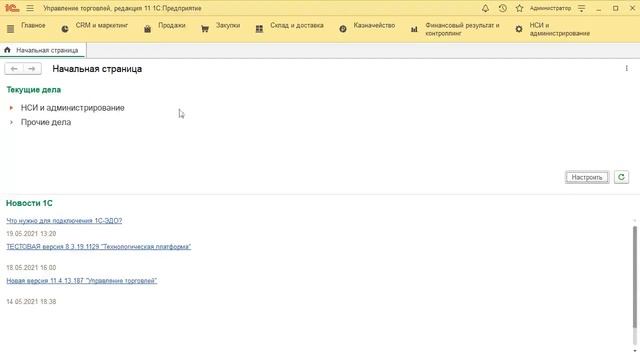Click the CRM pie chart icon
Viewport: 640px width, 360px height.
(65, 29)
